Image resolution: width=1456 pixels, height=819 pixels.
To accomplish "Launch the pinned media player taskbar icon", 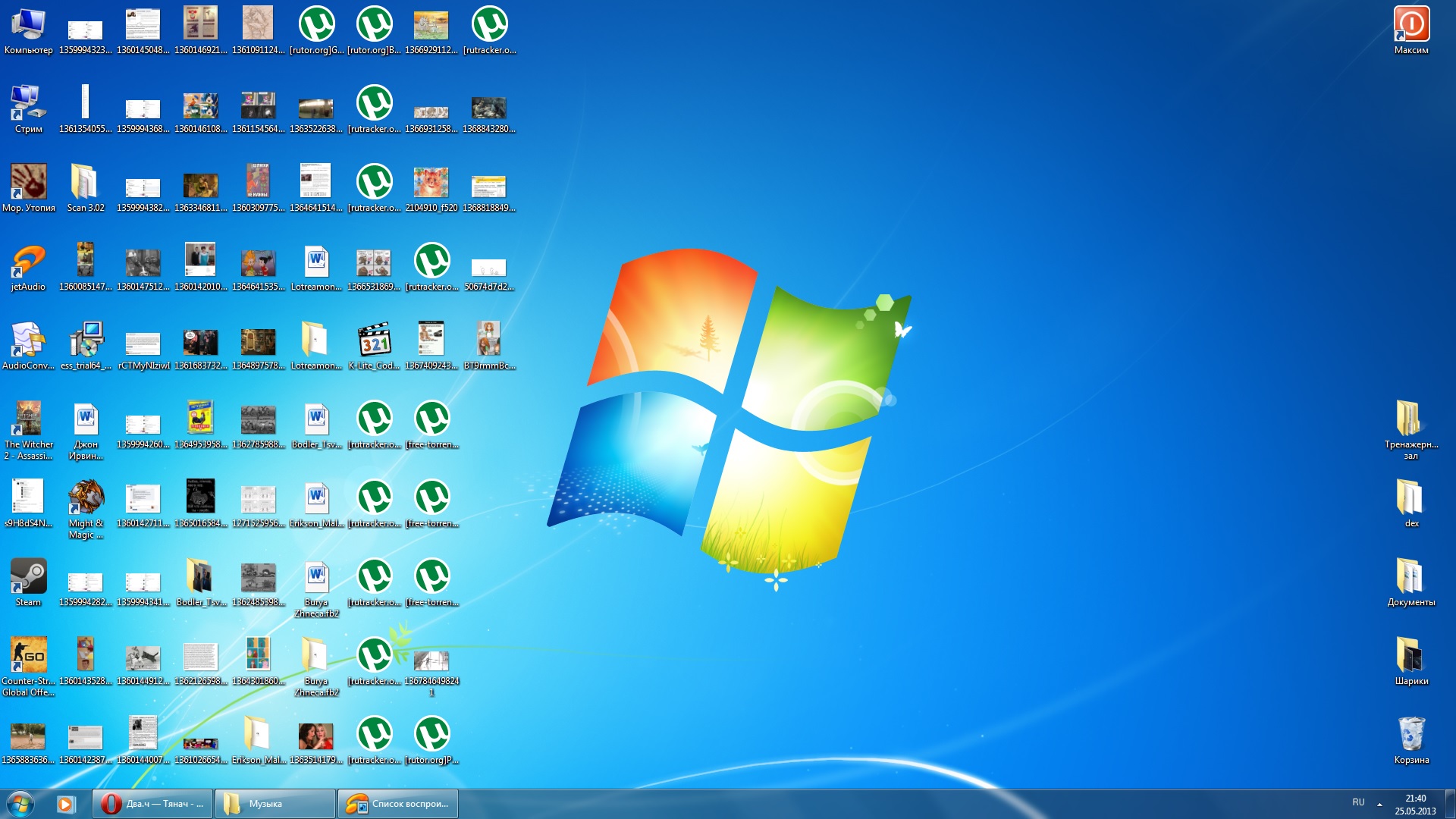I will pos(66,804).
